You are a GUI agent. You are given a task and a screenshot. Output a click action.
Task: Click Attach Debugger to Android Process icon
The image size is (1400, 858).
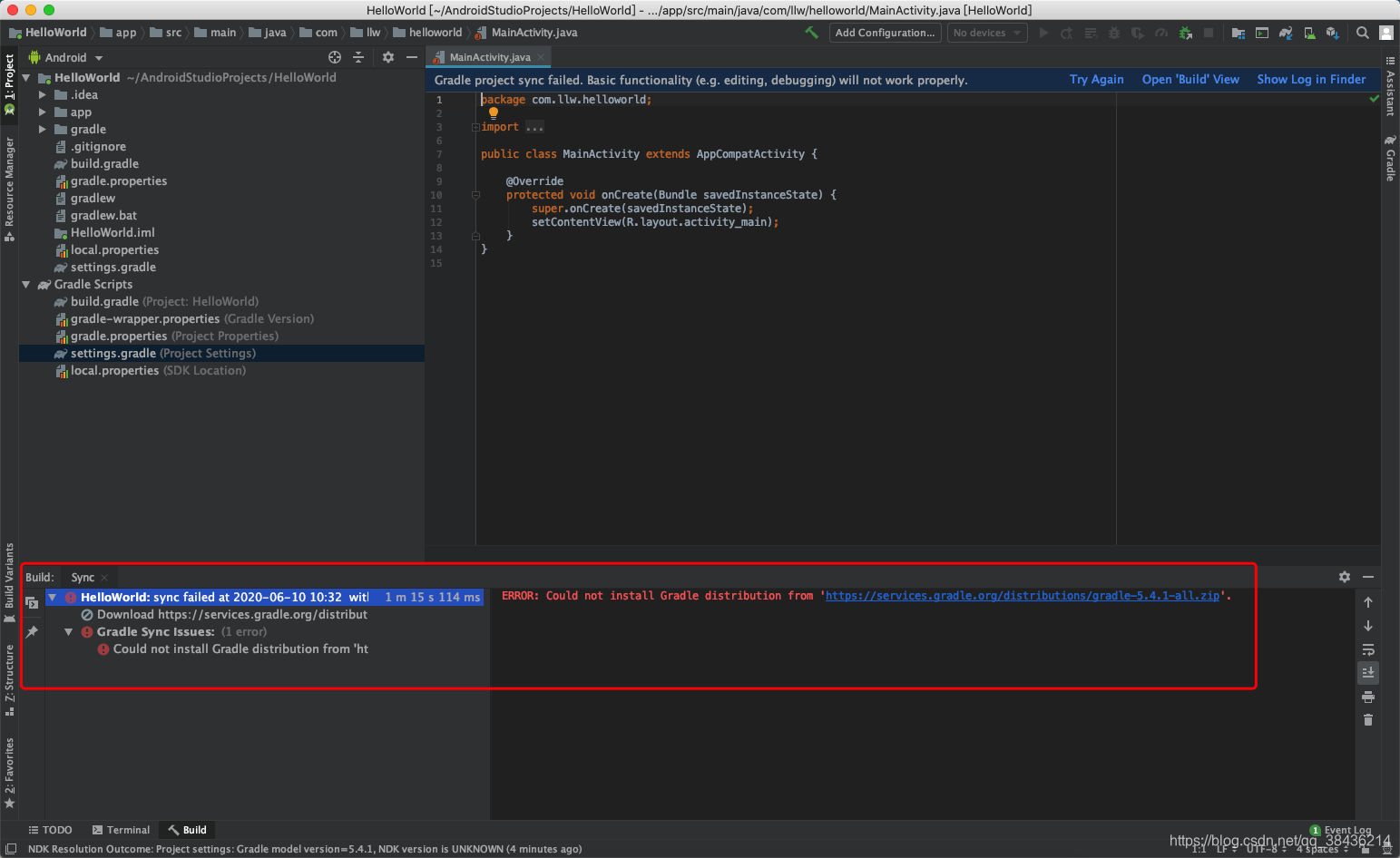[x=1185, y=33]
